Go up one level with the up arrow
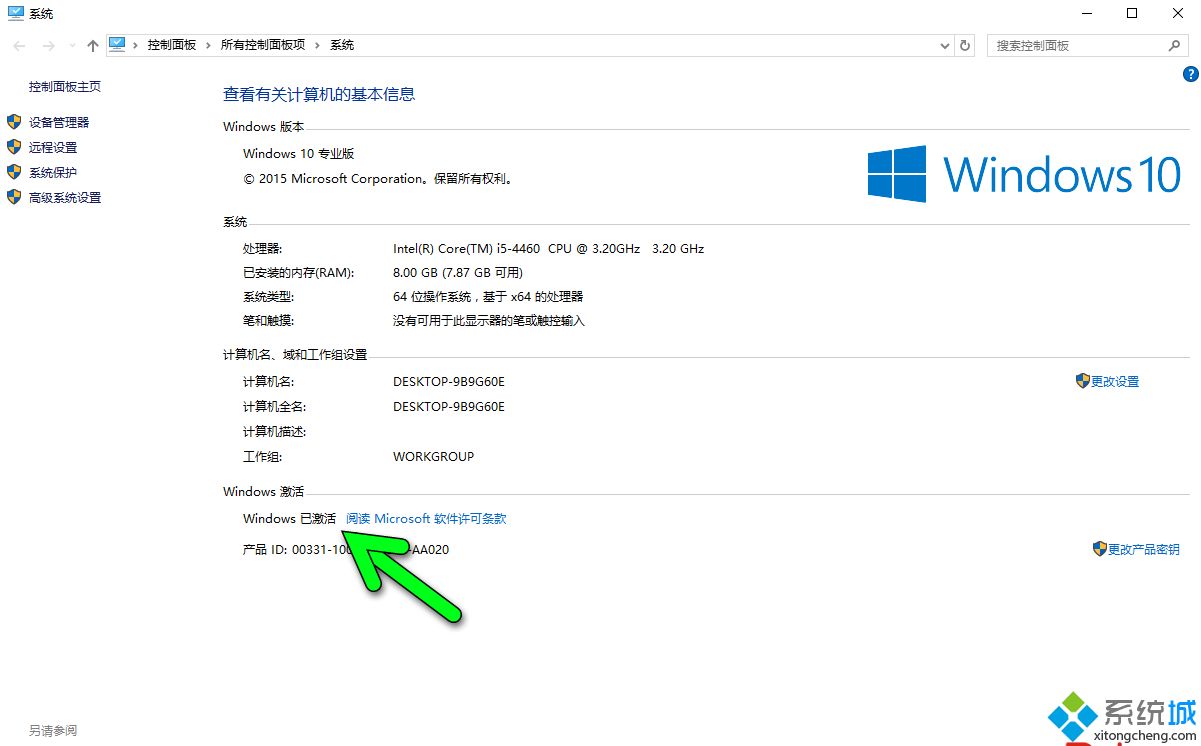The image size is (1201, 746). [x=93, y=46]
